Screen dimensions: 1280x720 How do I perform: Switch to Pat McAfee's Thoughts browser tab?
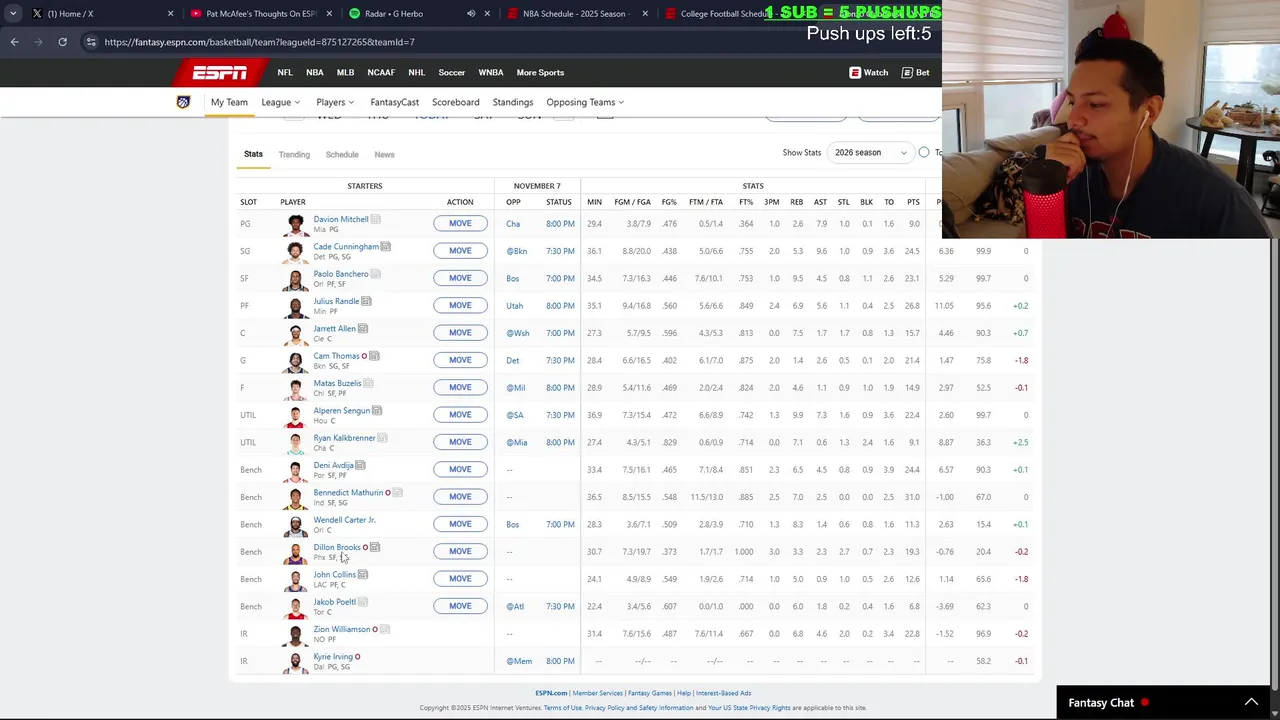(x=261, y=14)
